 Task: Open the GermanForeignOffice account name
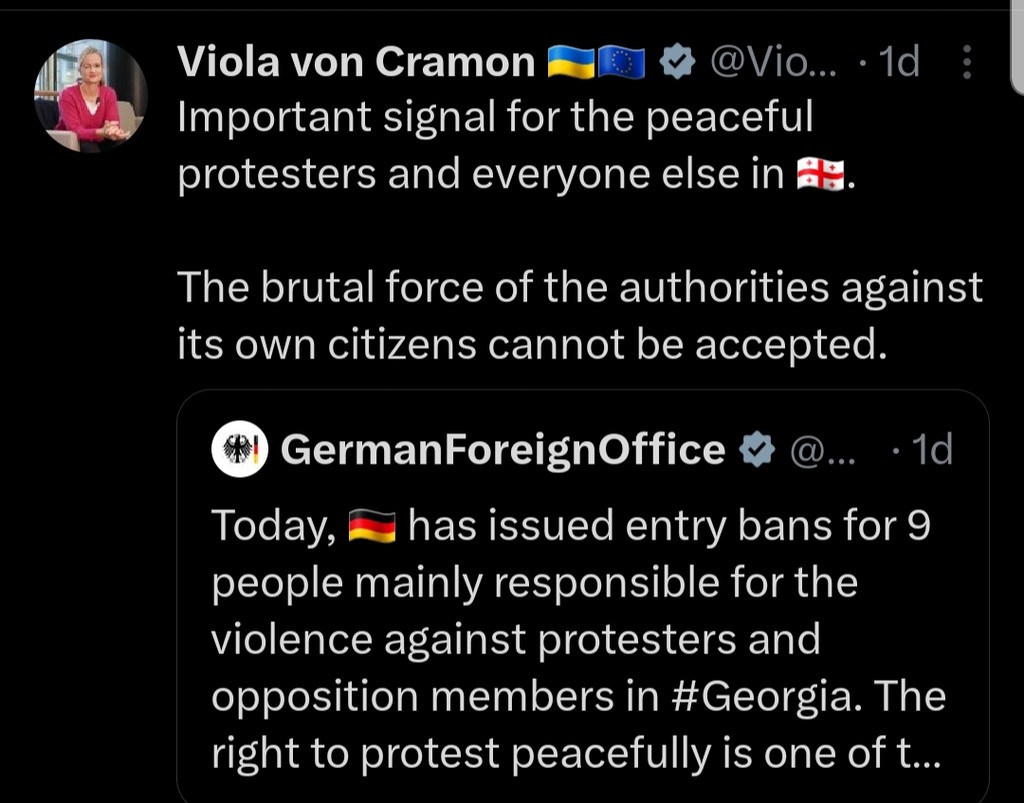(x=502, y=450)
